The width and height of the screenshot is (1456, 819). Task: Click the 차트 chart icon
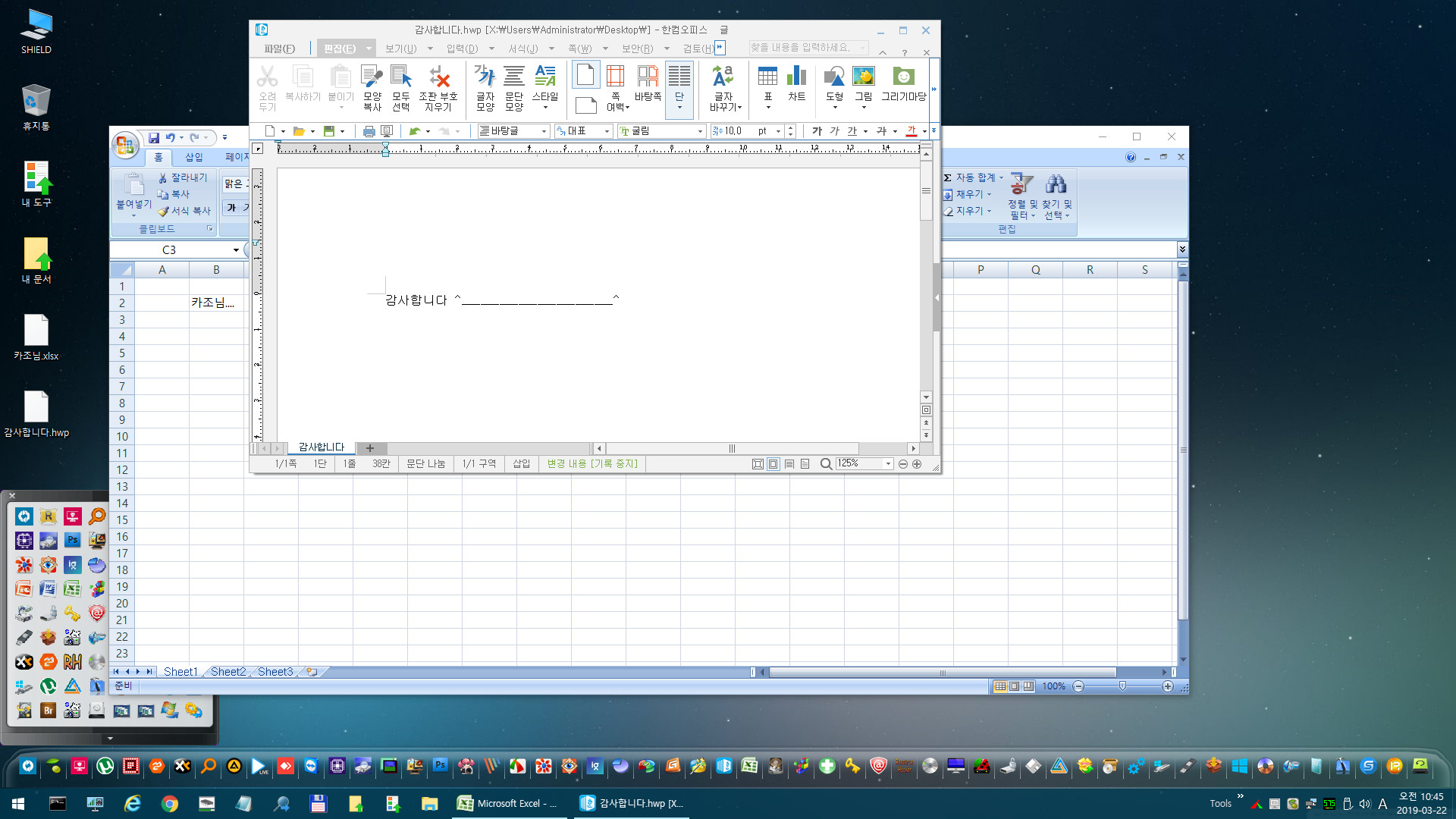(x=796, y=84)
